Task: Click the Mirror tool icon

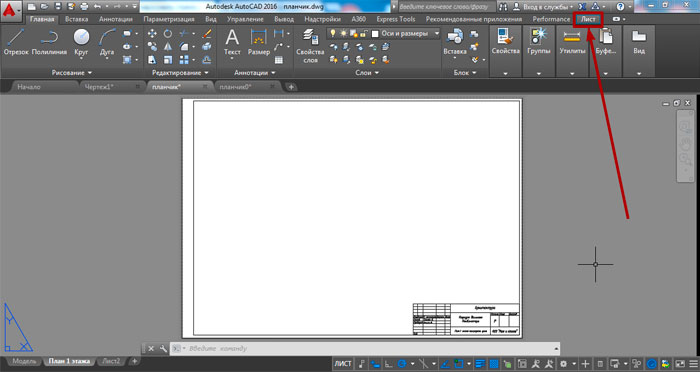Action: (167, 46)
